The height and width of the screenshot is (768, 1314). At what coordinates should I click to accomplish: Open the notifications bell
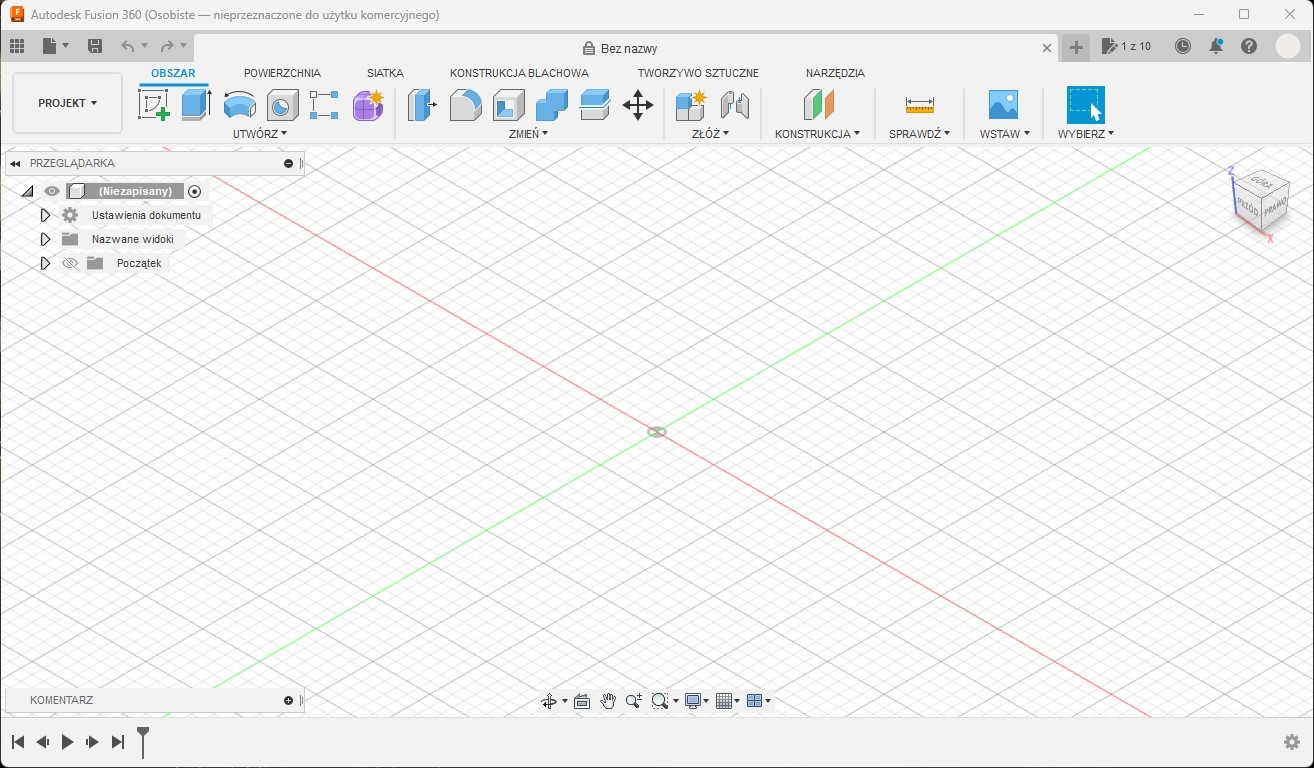[1216, 46]
